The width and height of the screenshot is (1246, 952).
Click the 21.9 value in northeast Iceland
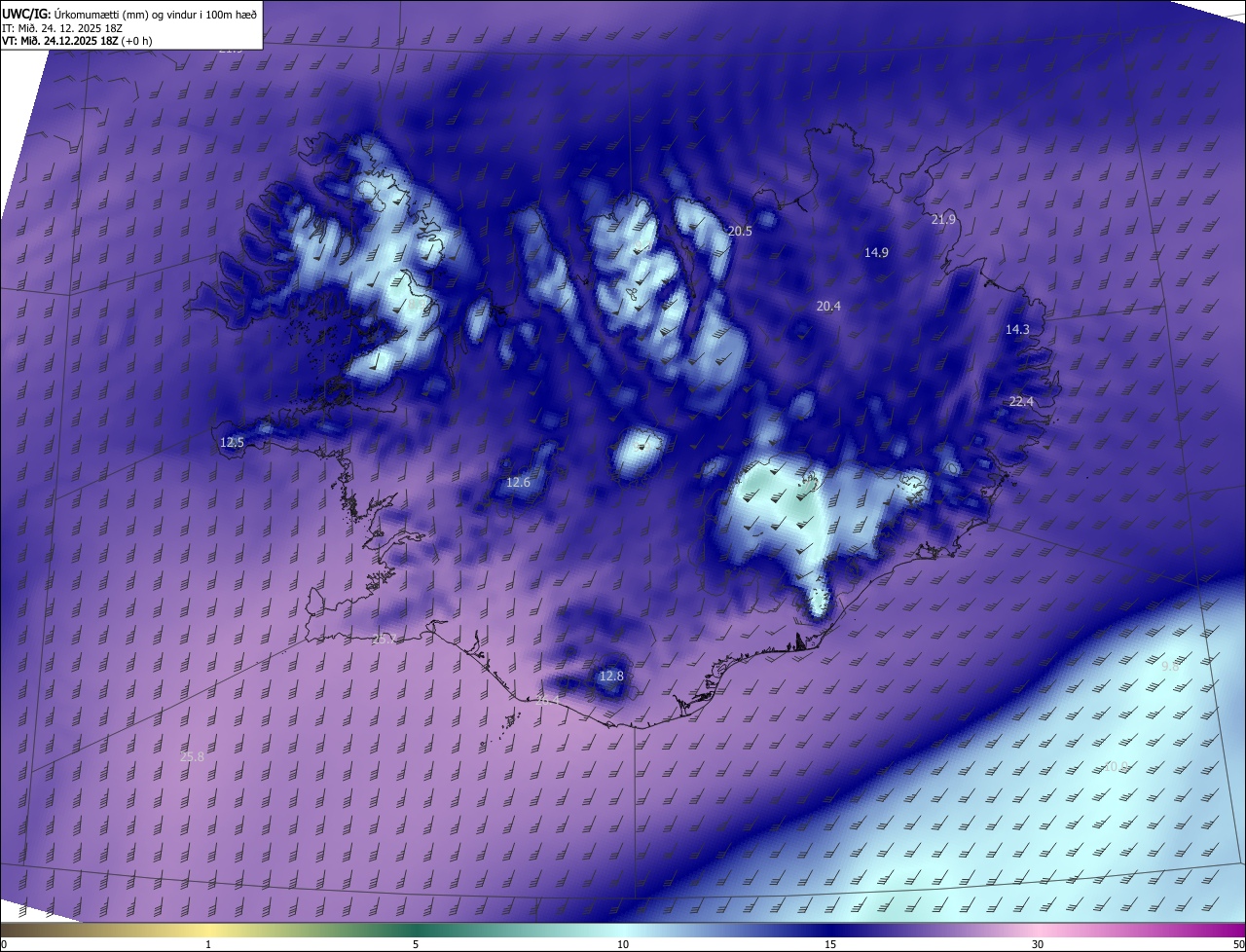coord(943,220)
